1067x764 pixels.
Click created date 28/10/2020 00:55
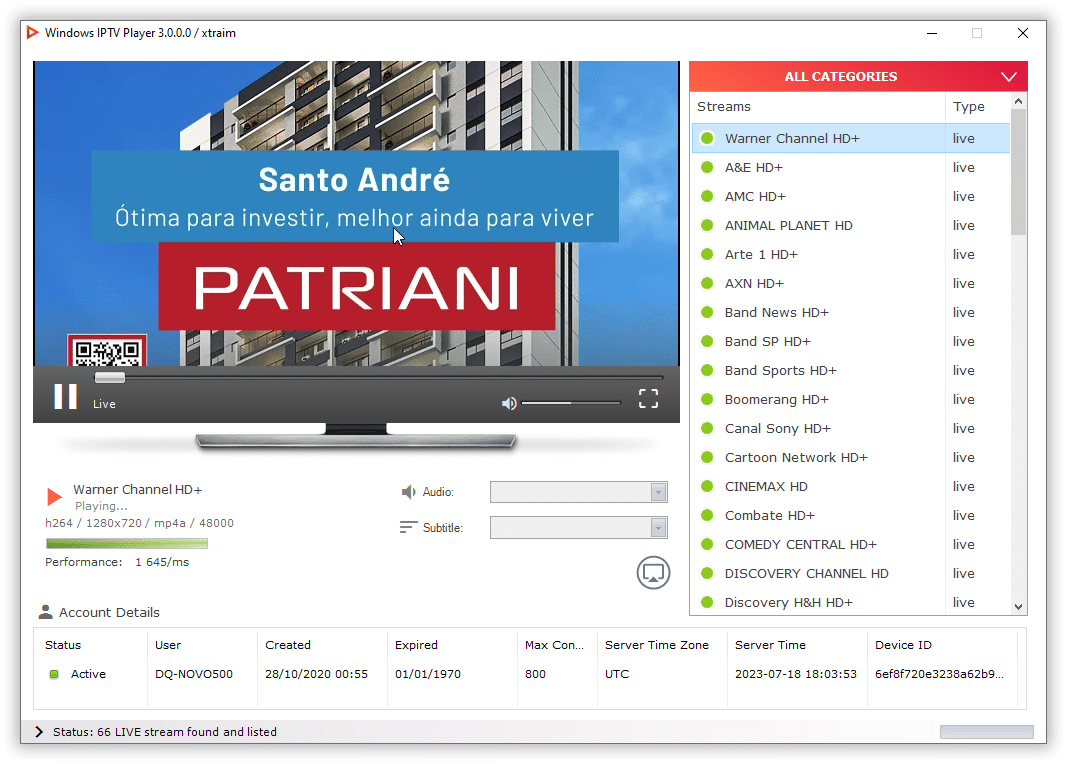(316, 674)
